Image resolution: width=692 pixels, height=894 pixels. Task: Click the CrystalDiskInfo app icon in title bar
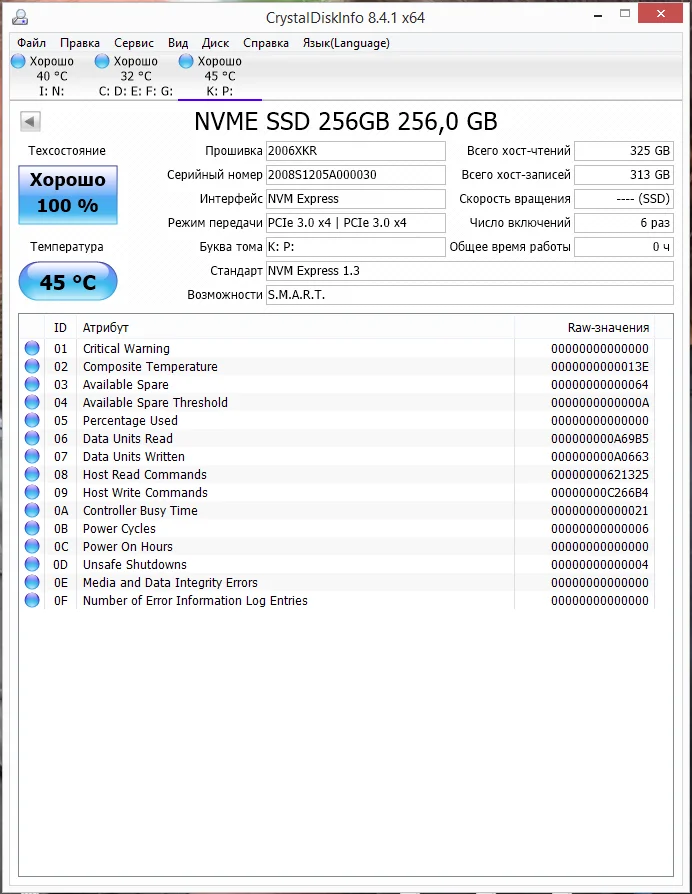(20, 17)
